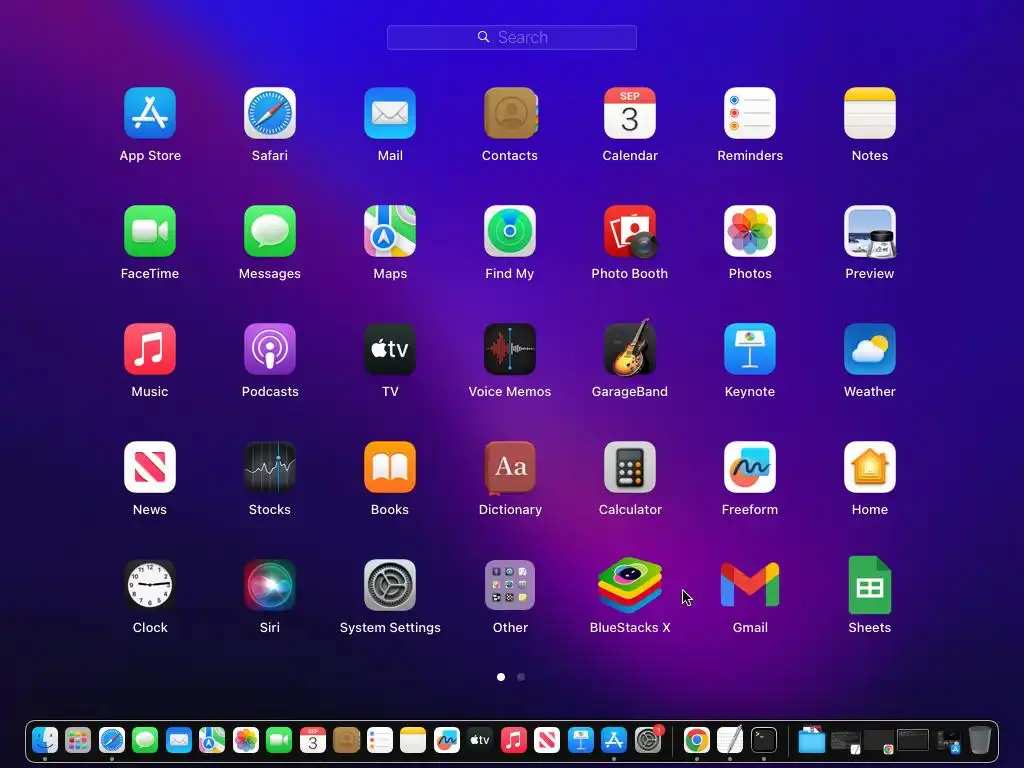Open TextEdit from the Dock

pos(730,741)
